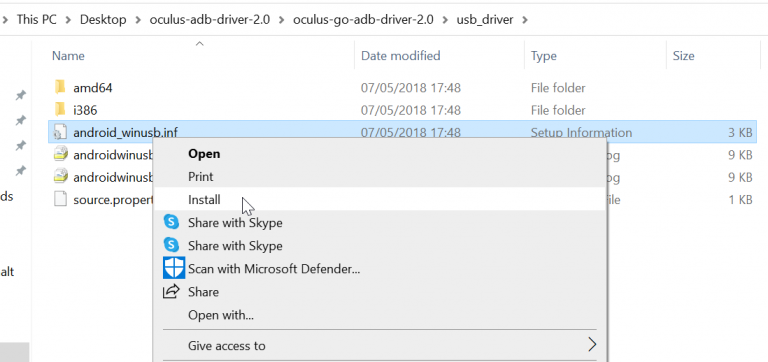The image size is (768, 362).
Task: Sort by the Date modified column
Action: click(x=401, y=56)
